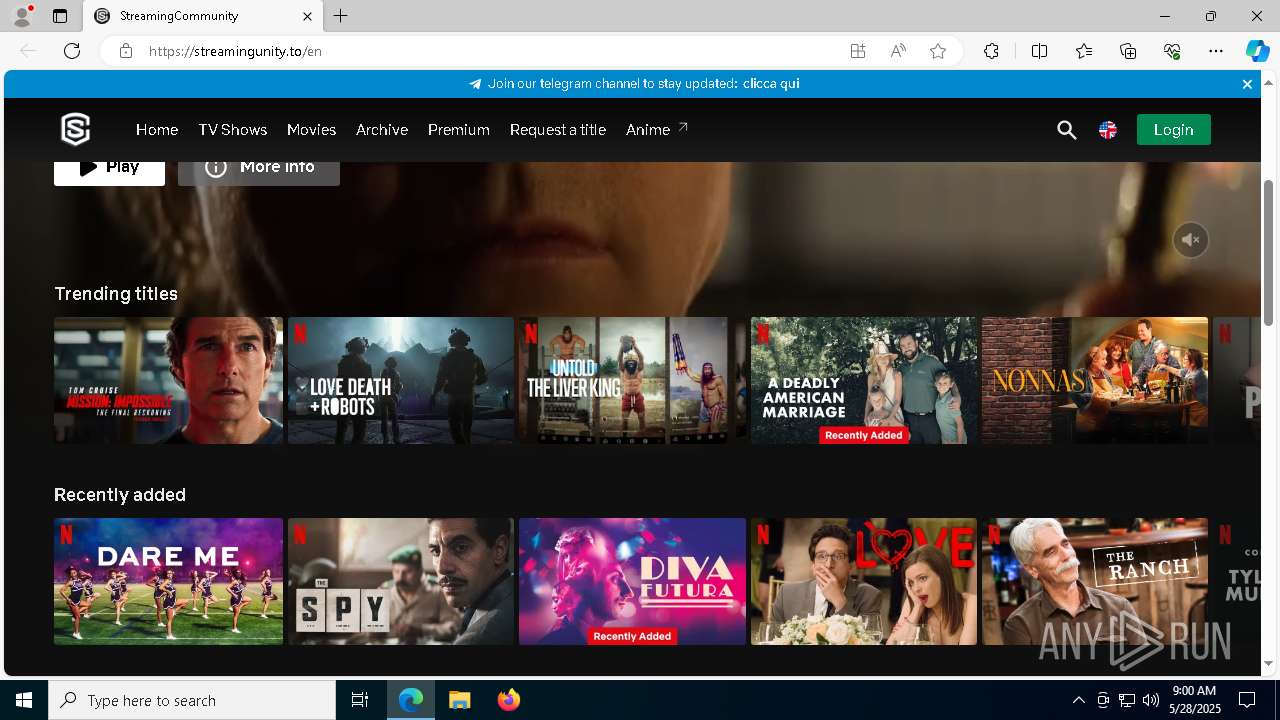Viewport: 1280px width, 720px height.
Task: Open the Copilot sidebar icon
Action: click(1257, 51)
